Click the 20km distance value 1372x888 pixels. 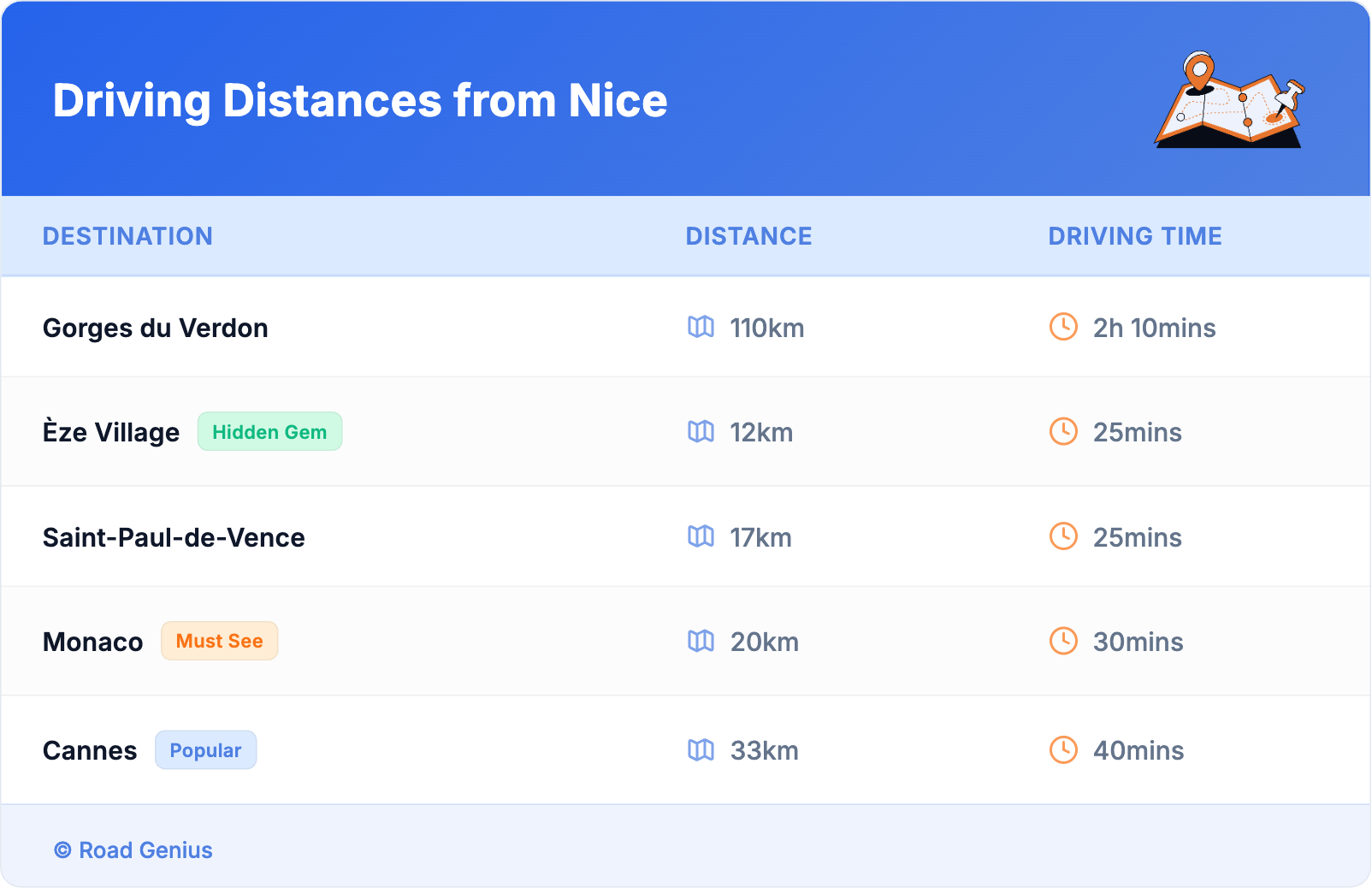click(x=765, y=642)
